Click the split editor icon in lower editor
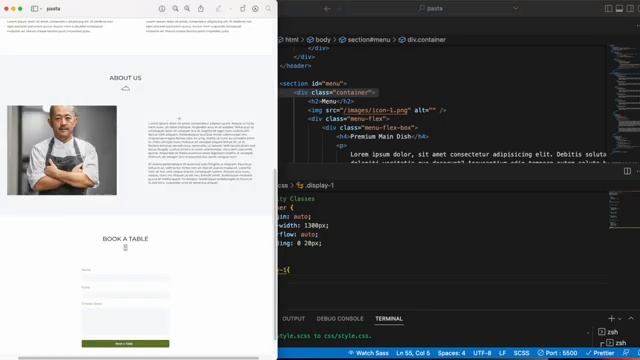This screenshot has width=640, height=360. tap(627, 171)
